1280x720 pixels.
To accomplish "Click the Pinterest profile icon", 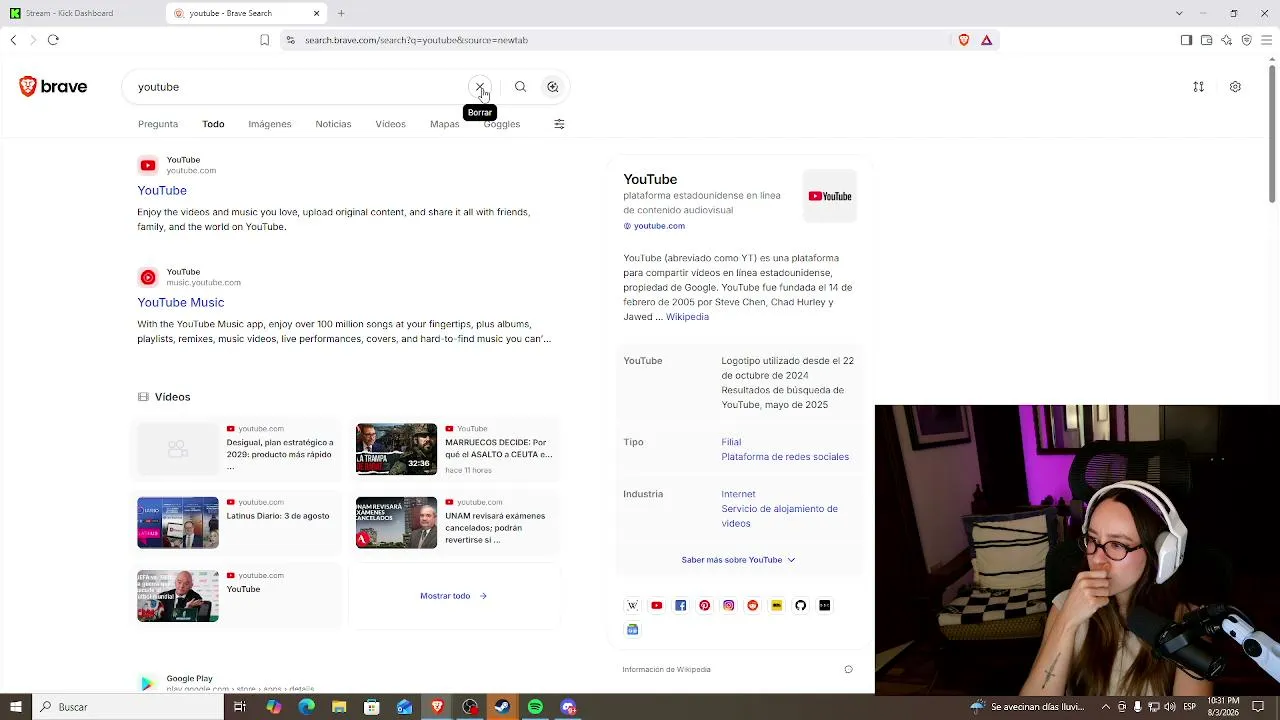I will [x=704, y=605].
